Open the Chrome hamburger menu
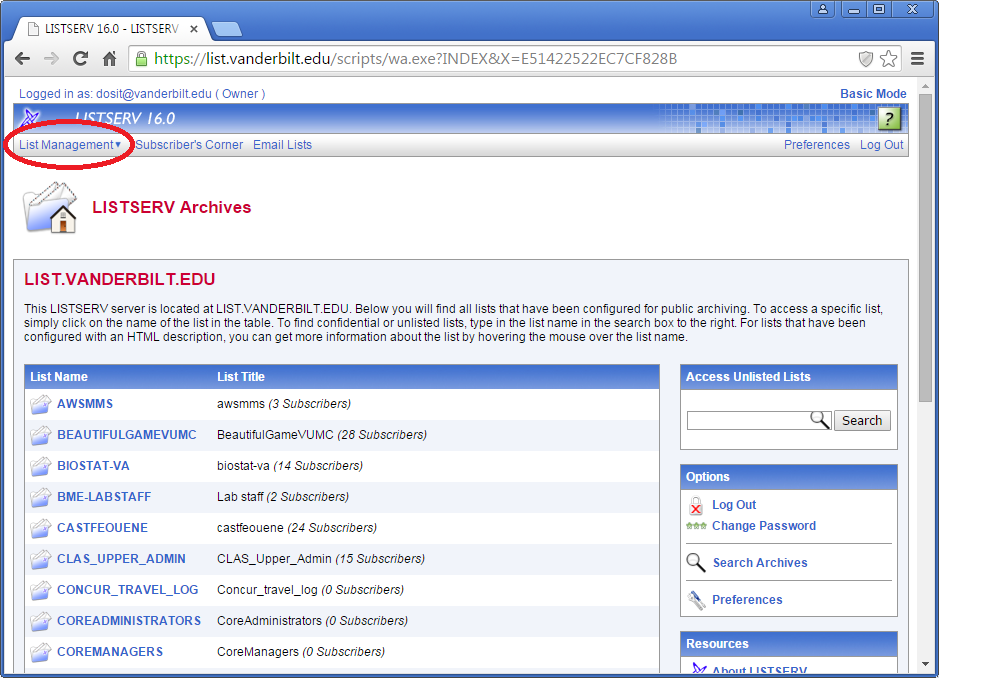Image resolution: width=1008 pixels, height=678 pixels. [x=917, y=59]
